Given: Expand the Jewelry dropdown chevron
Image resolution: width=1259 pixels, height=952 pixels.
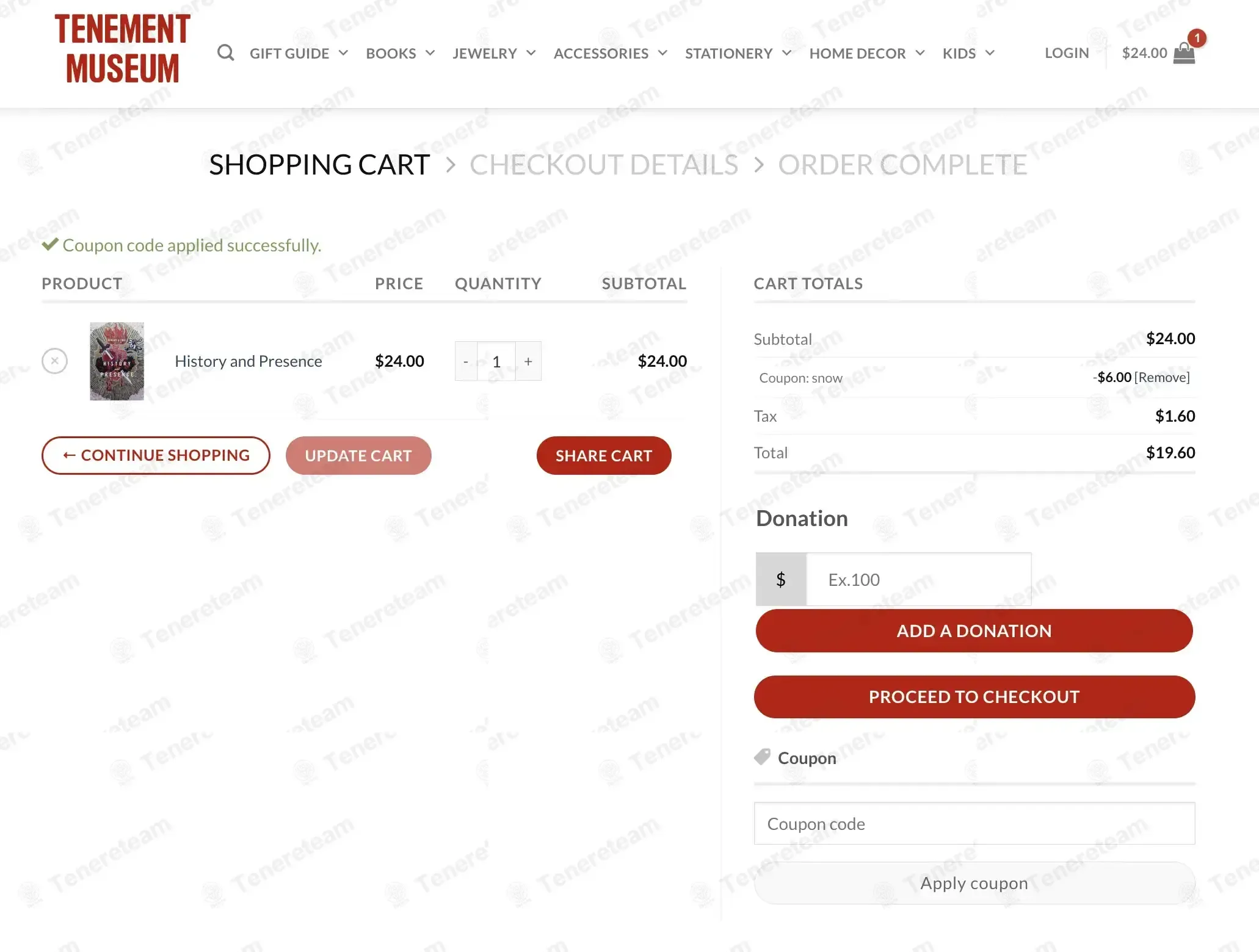Looking at the screenshot, I should pos(531,53).
